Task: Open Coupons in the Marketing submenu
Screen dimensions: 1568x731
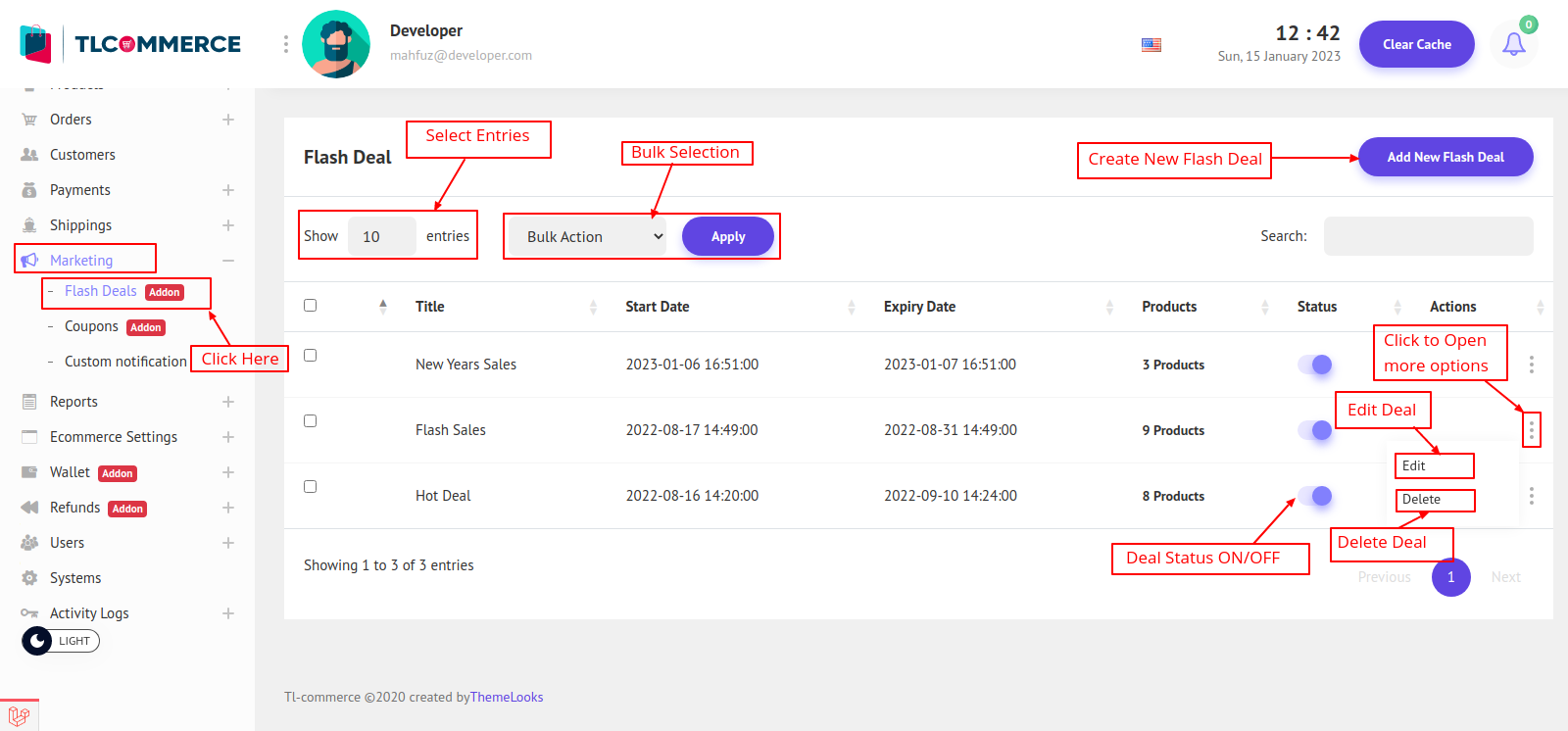Action: (91, 326)
